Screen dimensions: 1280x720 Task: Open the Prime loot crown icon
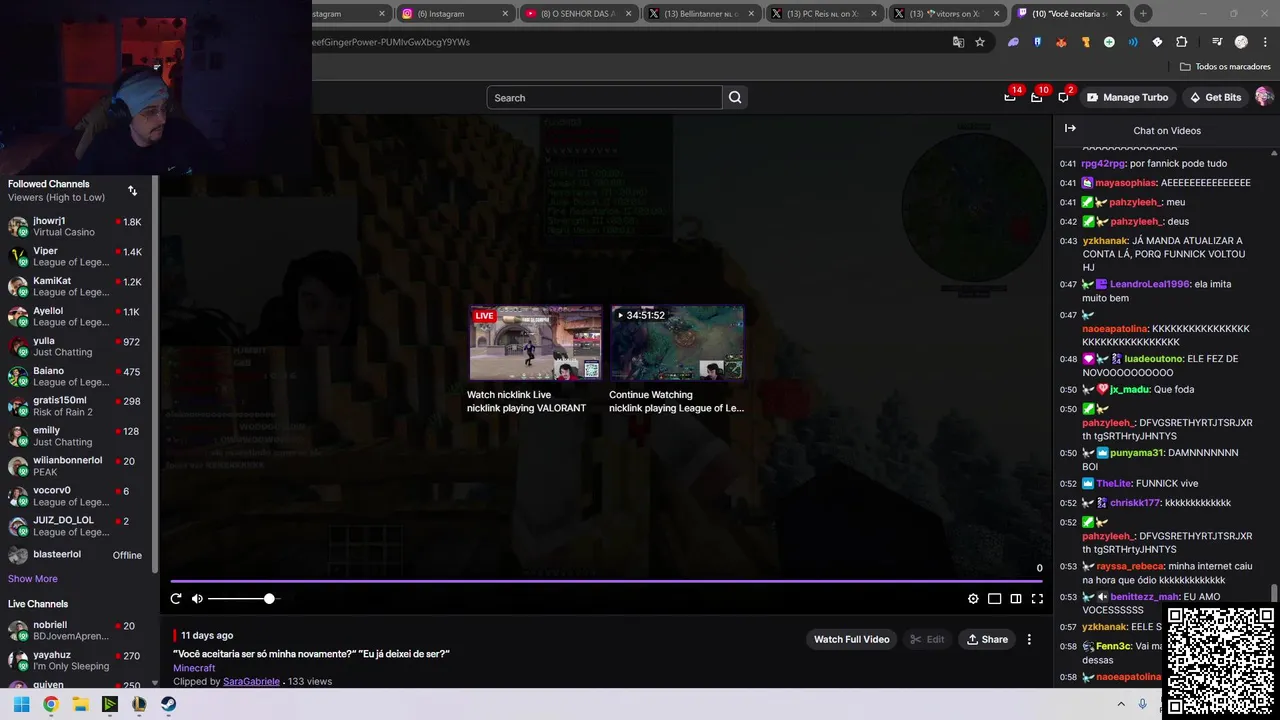pyautogui.click(x=1010, y=97)
